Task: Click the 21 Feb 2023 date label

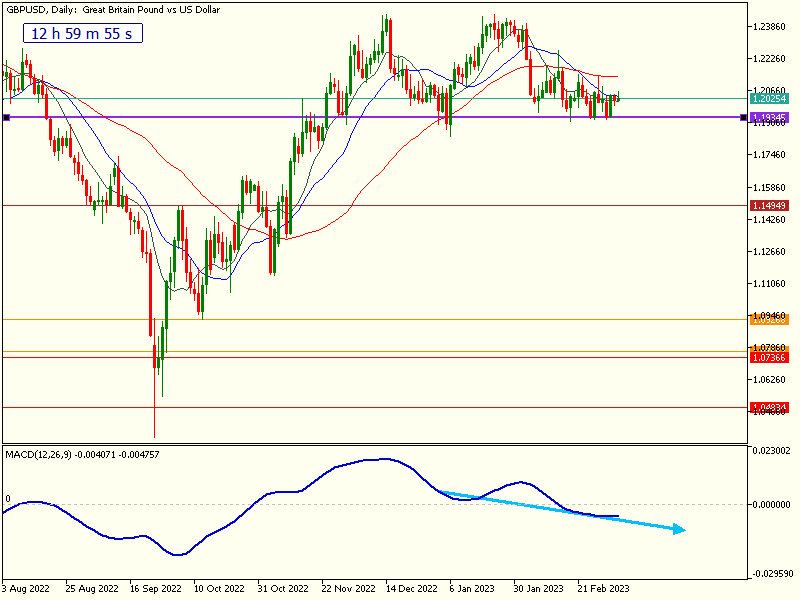Action: click(603, 590)
